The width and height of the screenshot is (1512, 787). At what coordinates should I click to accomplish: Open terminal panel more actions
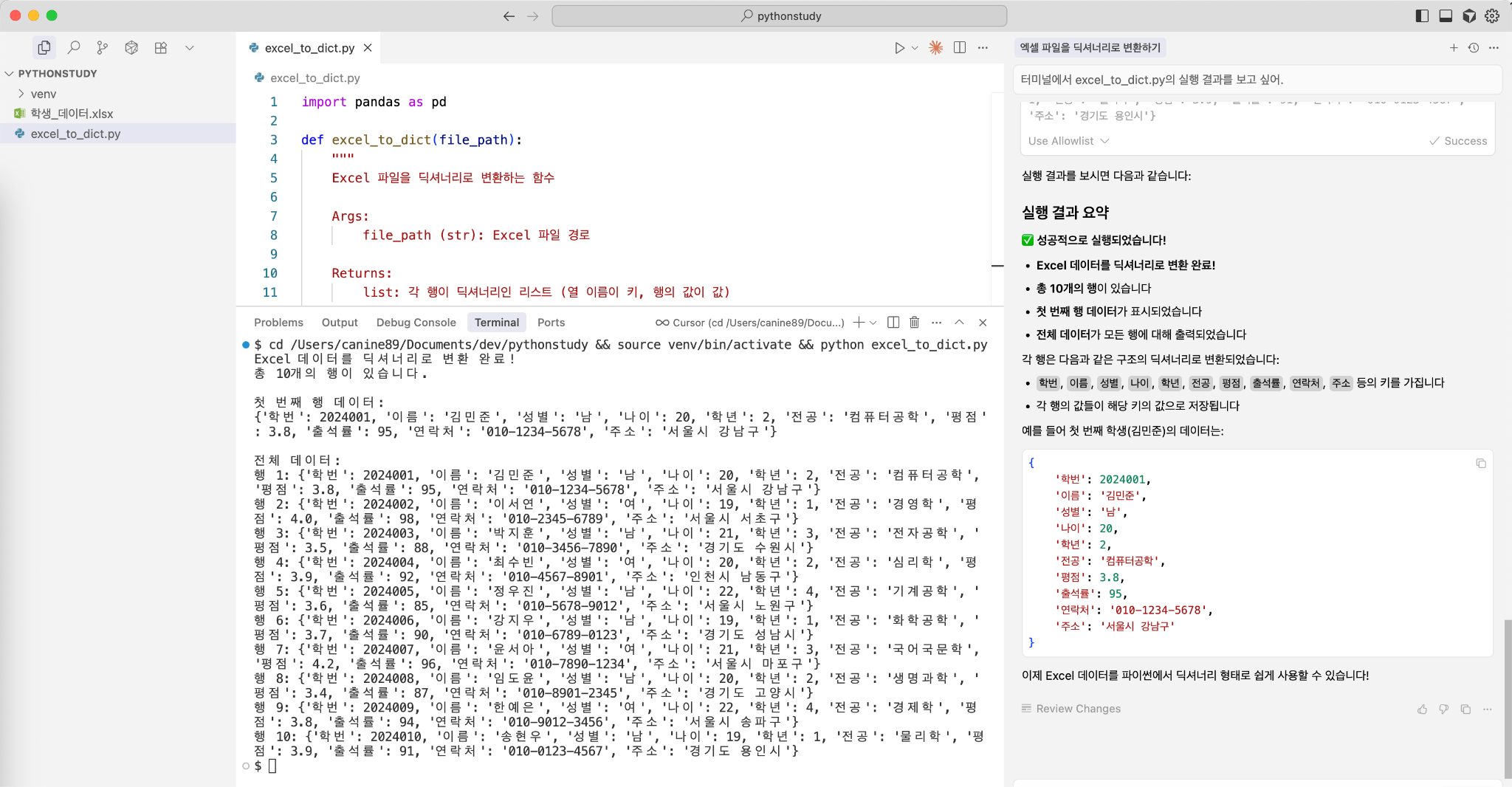pos(937,323)
